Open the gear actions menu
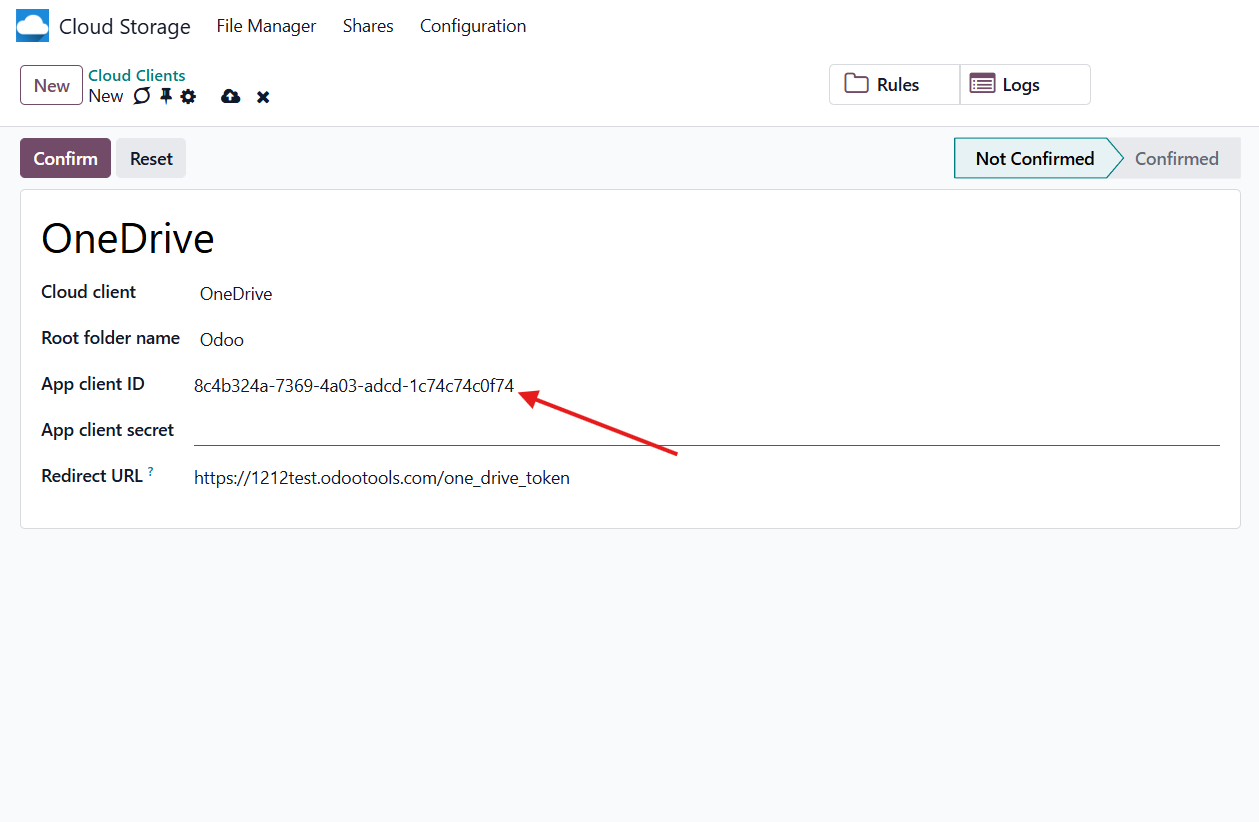This screenshot has width=1259, height=822. coord(188,97)
